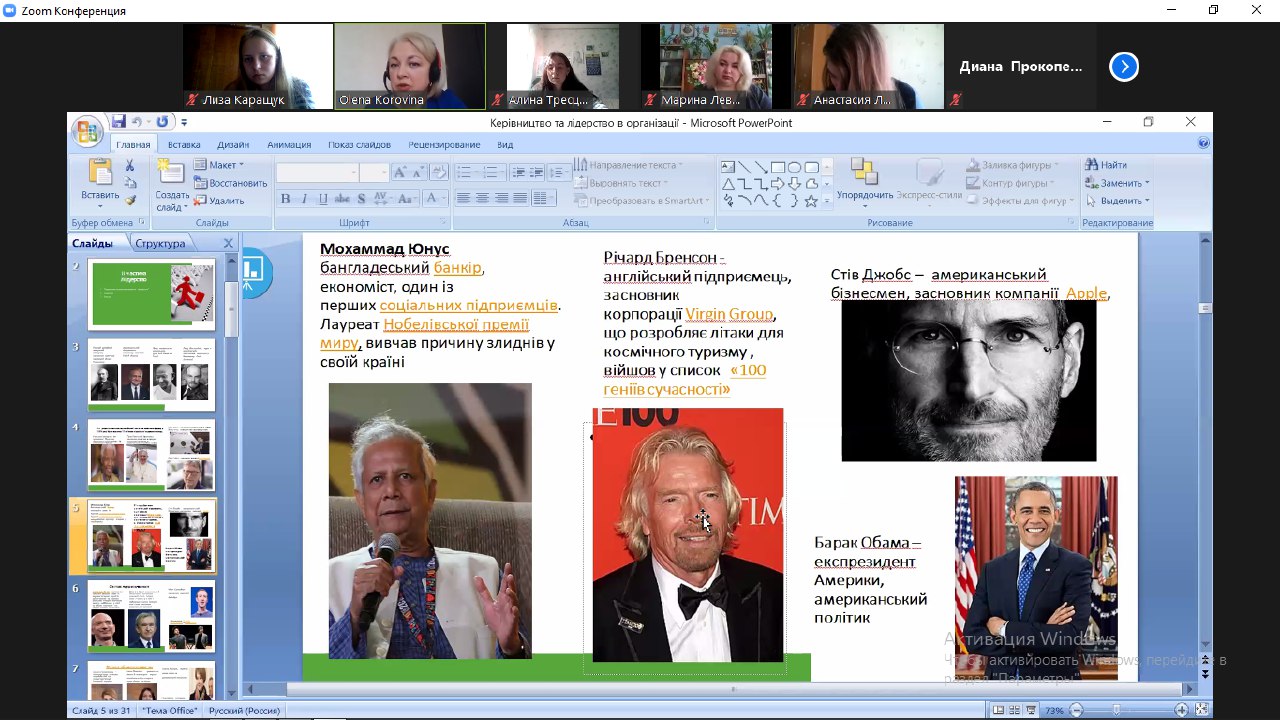
Task: Open the Анимация ribbon tab
Action: click(289, 144)
